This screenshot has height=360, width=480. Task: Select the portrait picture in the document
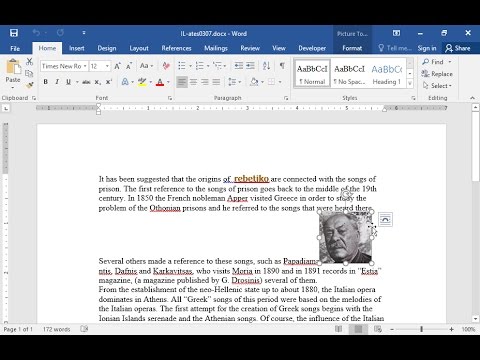click(x=345, y=237)
